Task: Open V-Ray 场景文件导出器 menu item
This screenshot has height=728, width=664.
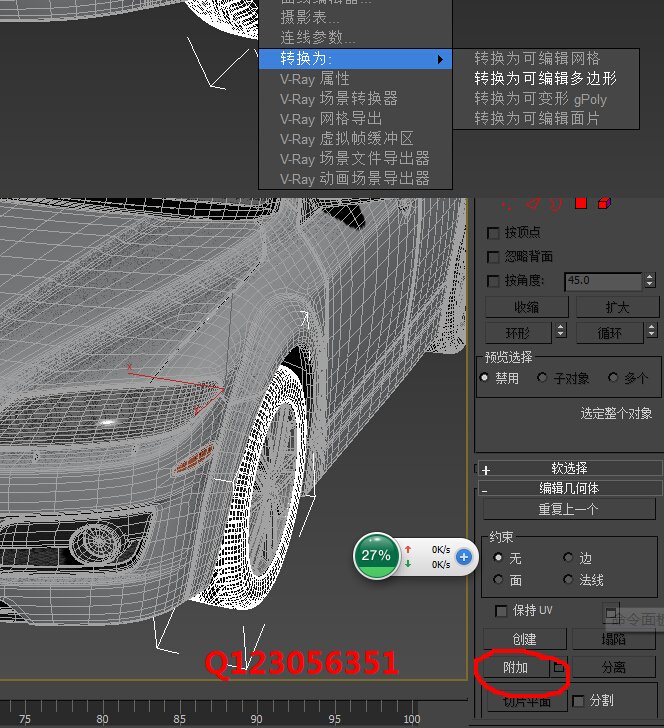Action: tap(355, 158)
